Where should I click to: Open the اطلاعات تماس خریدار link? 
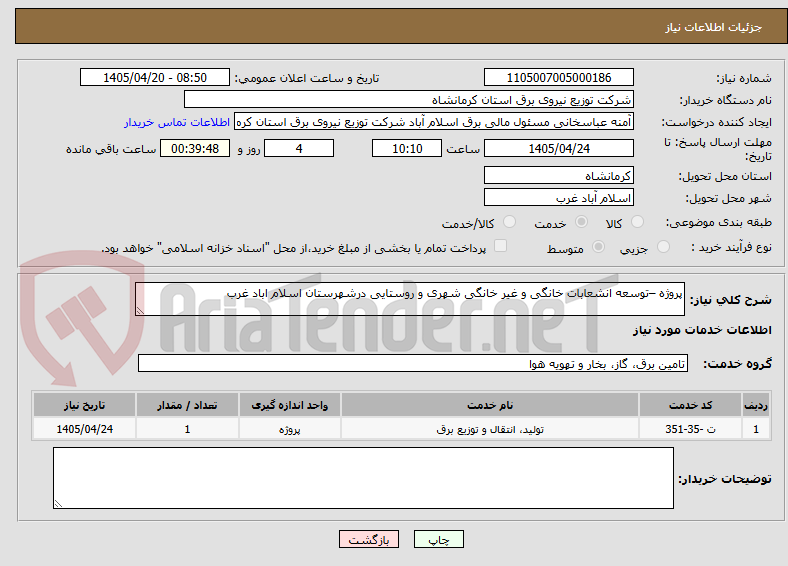[177, 122]
